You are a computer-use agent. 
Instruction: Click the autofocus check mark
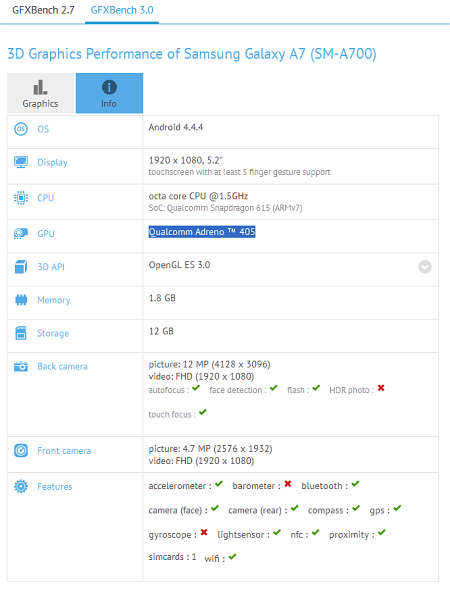click(196, 388)
